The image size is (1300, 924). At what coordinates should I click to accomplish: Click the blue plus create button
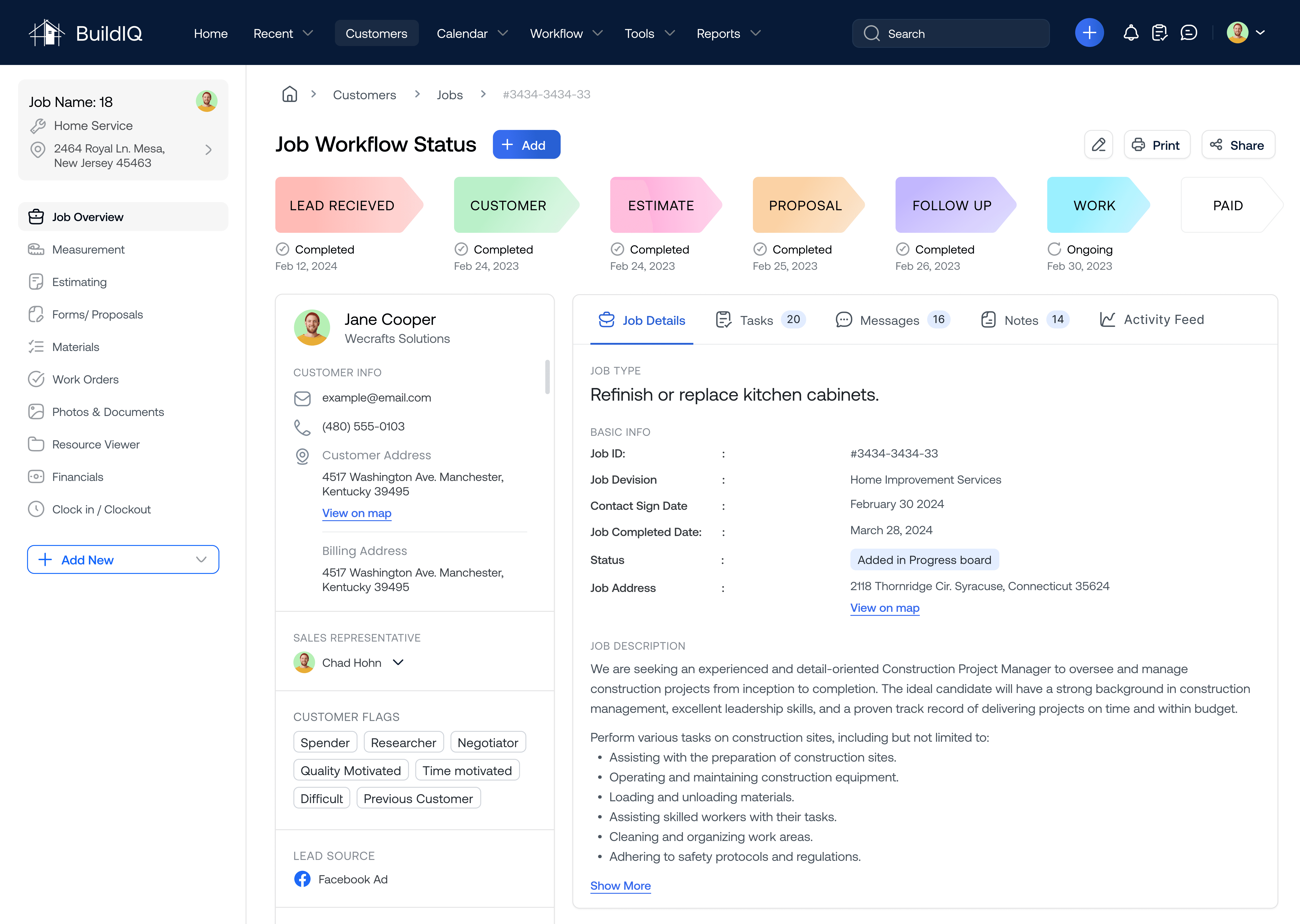(x=1089, y=33)
